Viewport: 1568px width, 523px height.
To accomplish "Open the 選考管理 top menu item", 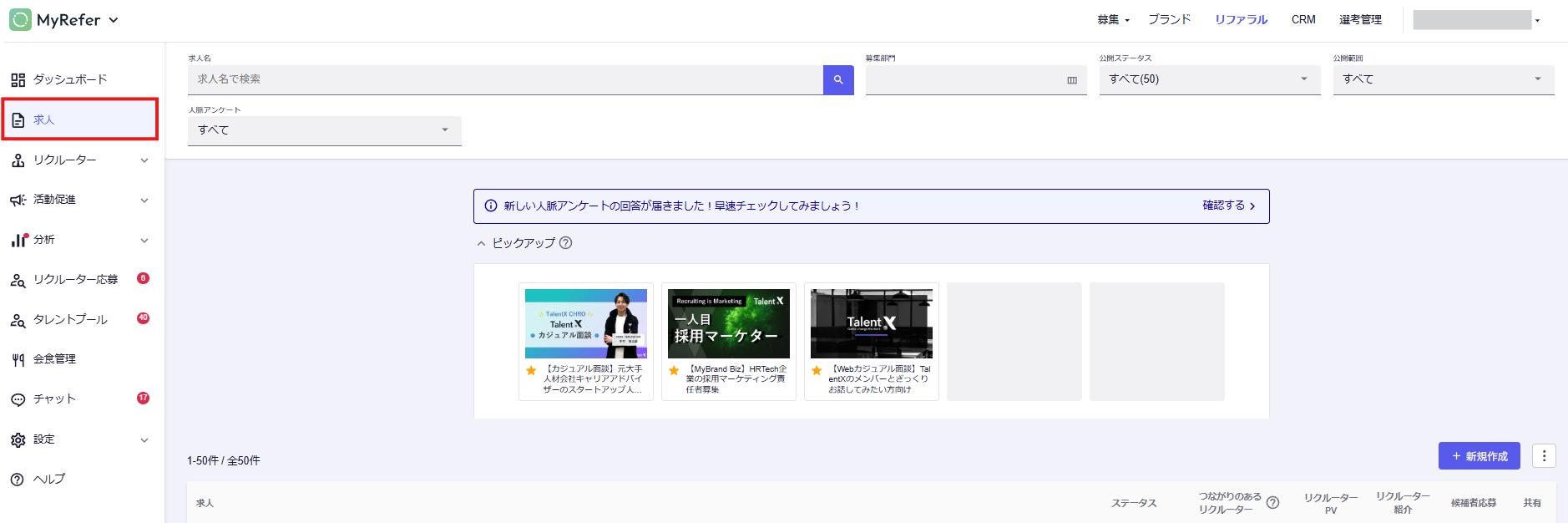I will (1360, 19).
